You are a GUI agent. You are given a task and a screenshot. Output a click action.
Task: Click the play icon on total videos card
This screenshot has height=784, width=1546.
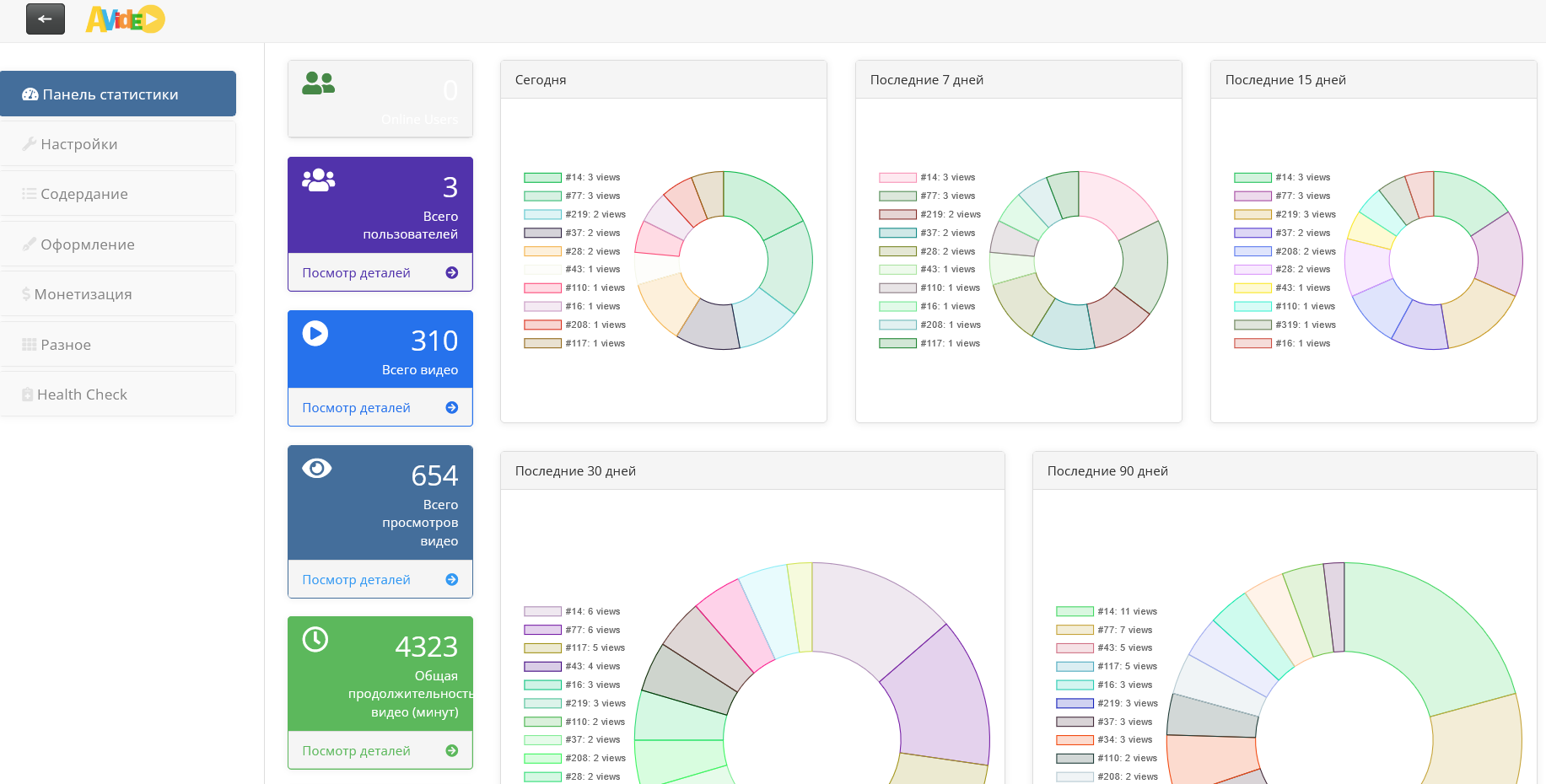[315, 333]
